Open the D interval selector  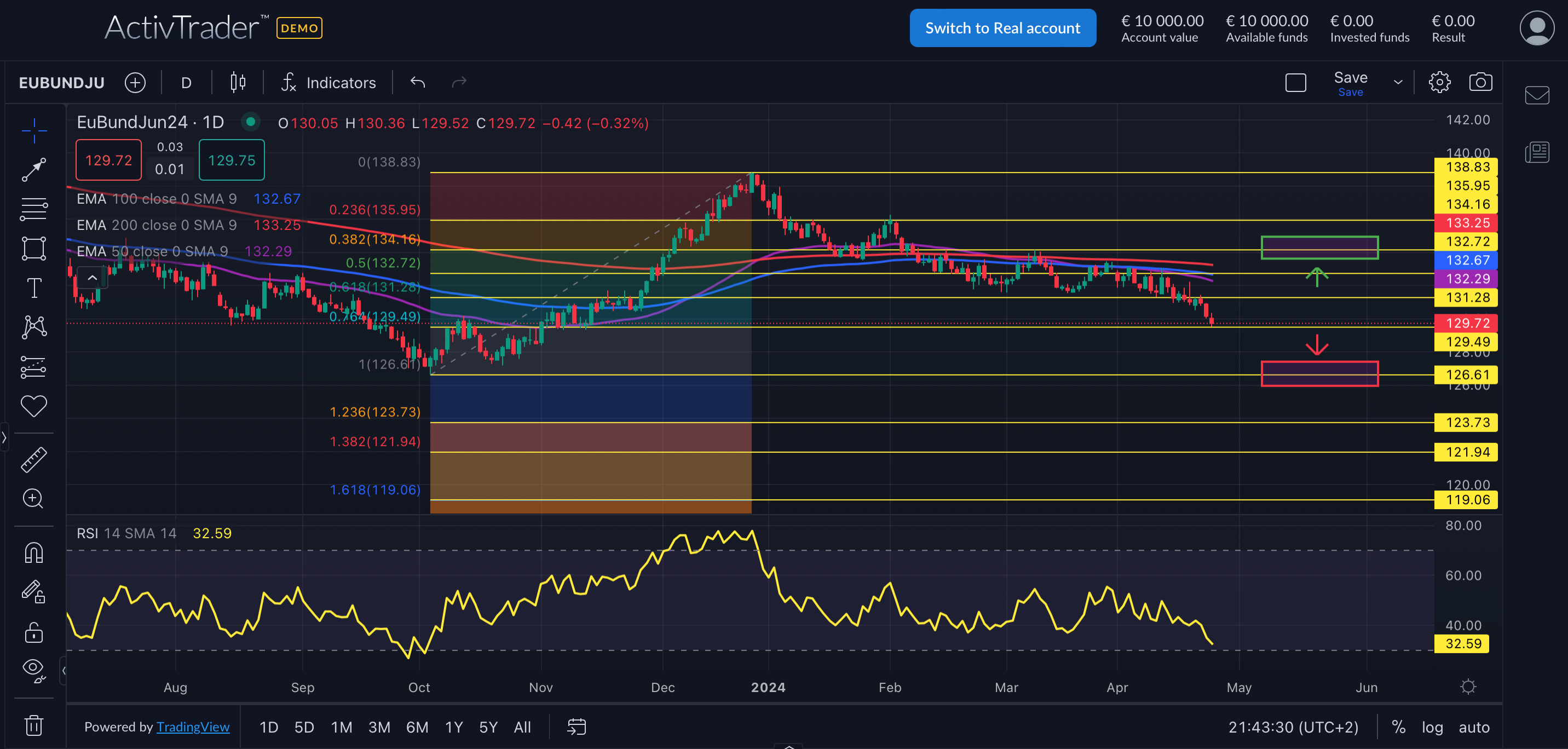click(x=186, y=82)
